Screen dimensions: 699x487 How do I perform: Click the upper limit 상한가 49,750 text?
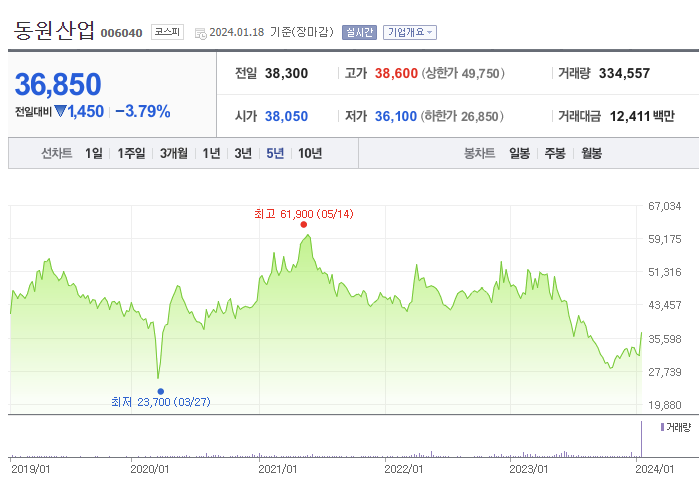tap(463, 73)
